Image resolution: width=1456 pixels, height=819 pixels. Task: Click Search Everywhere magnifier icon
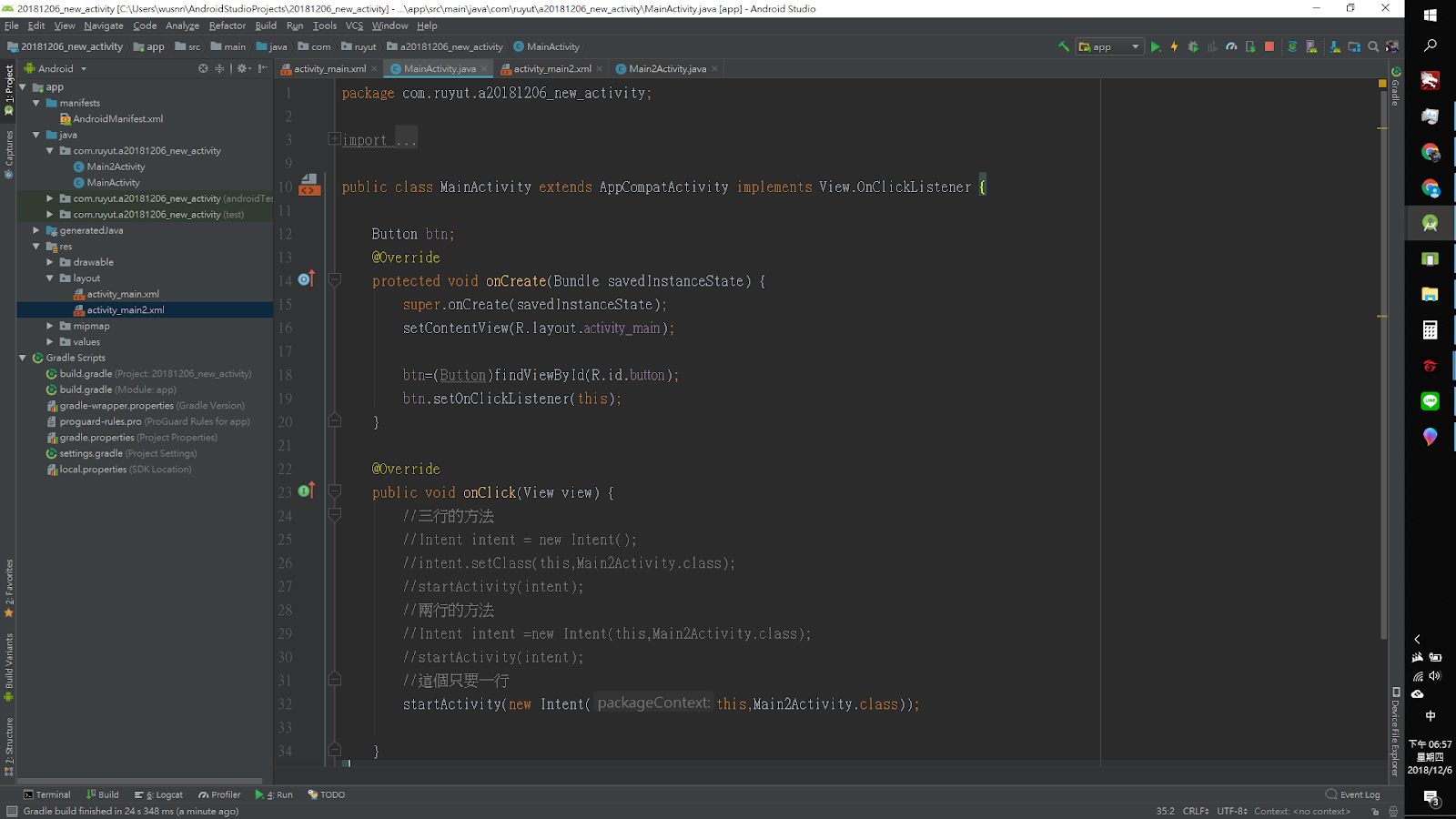1373,46
